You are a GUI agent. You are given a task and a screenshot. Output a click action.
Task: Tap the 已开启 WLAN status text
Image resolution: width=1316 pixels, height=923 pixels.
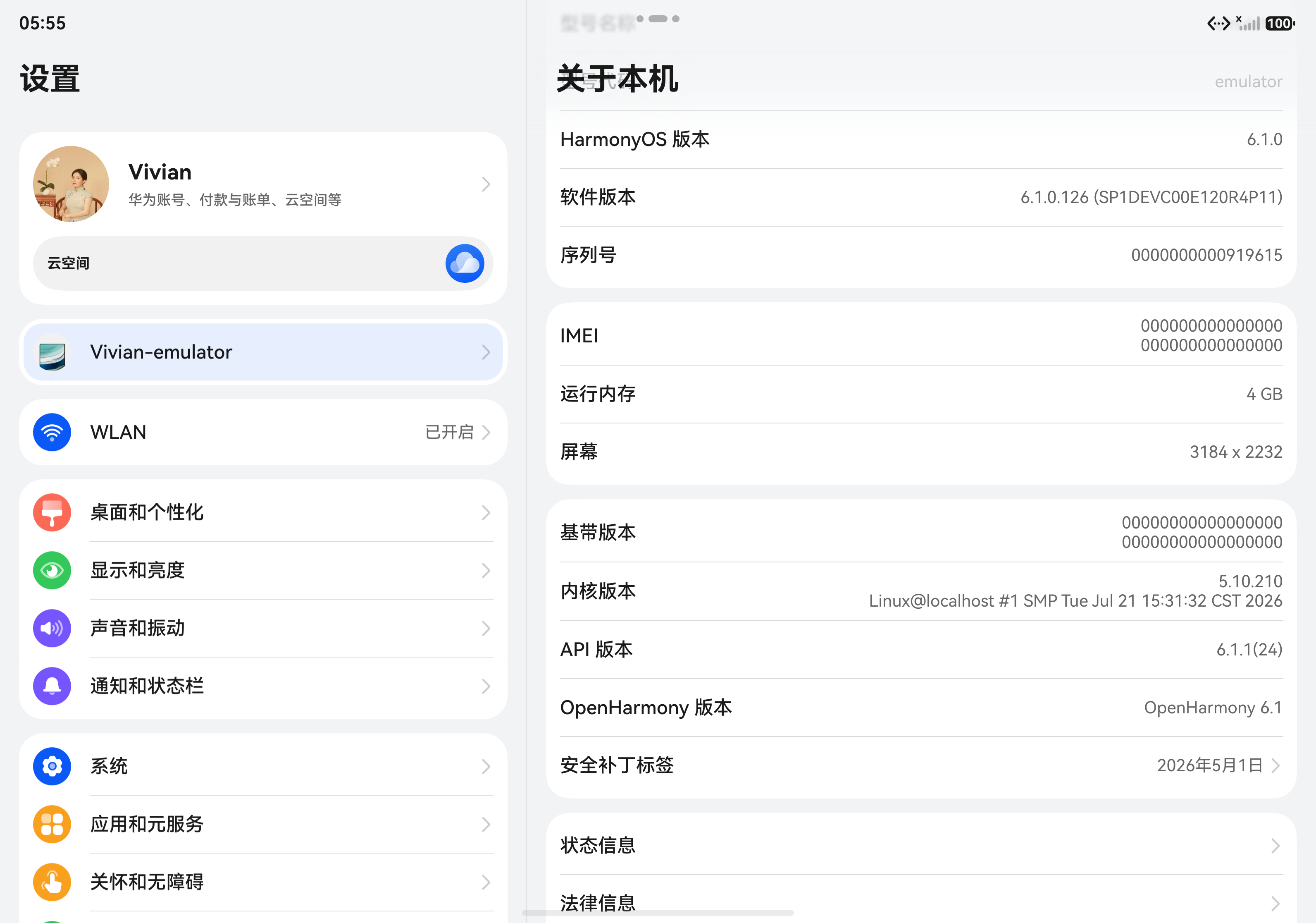449,432
